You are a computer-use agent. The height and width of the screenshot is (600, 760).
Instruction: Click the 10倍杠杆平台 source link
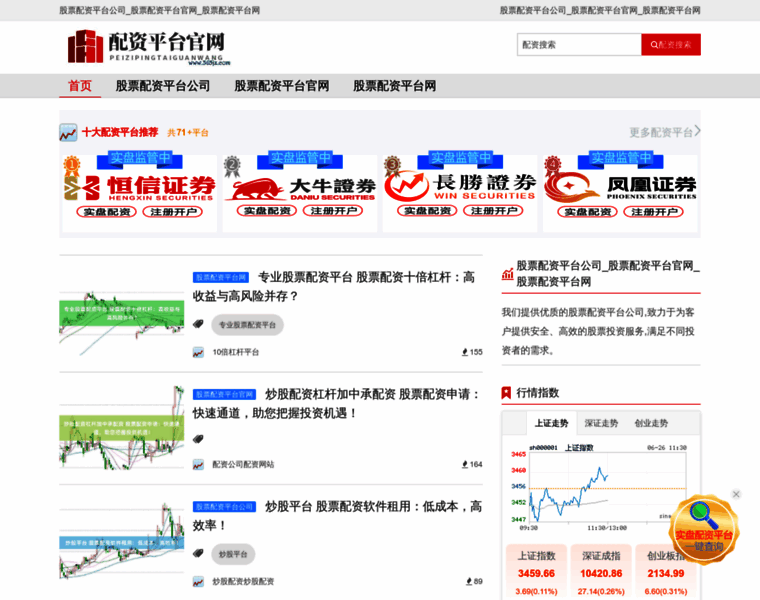[x=236, y=352]
